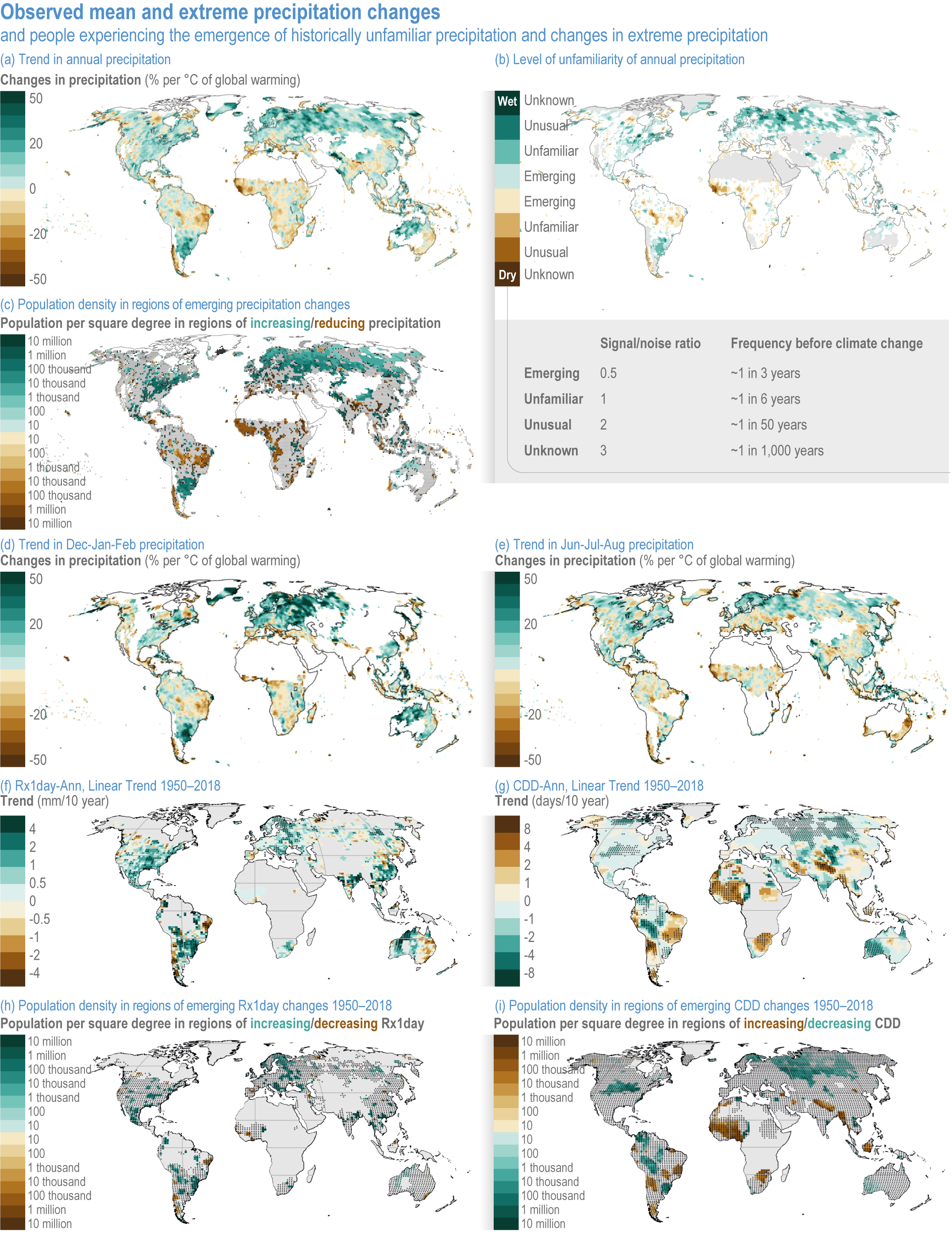Click brown word 'decreasing' in panel (h) subtitle

(346, 1023)
